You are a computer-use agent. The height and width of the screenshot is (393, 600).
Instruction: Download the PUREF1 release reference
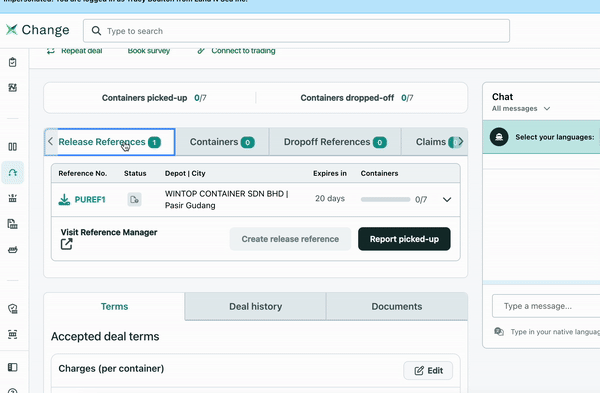pyautogui.click(x=64, y=199)
